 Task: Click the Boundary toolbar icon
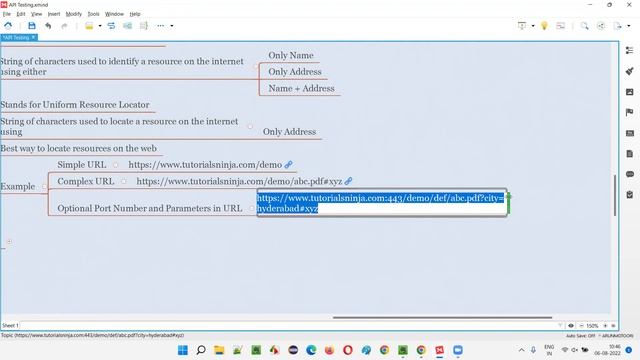127,26
